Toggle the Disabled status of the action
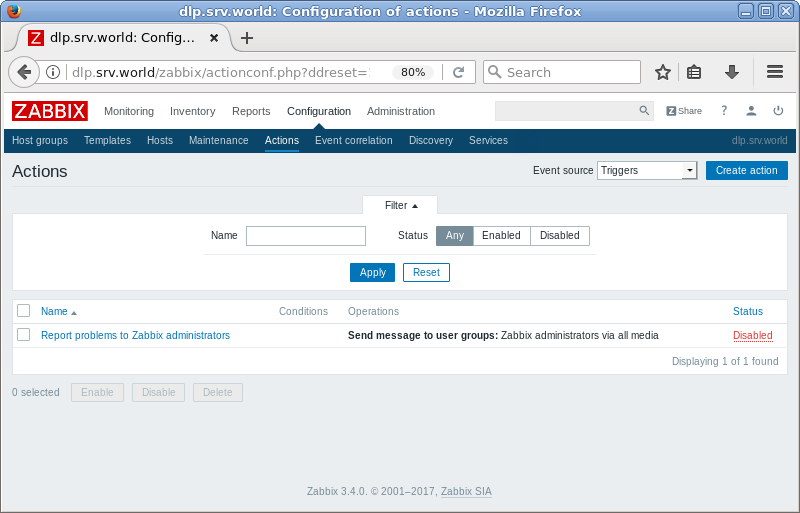The height and width of the screenshot is (513, 800). tap(753, 335)
